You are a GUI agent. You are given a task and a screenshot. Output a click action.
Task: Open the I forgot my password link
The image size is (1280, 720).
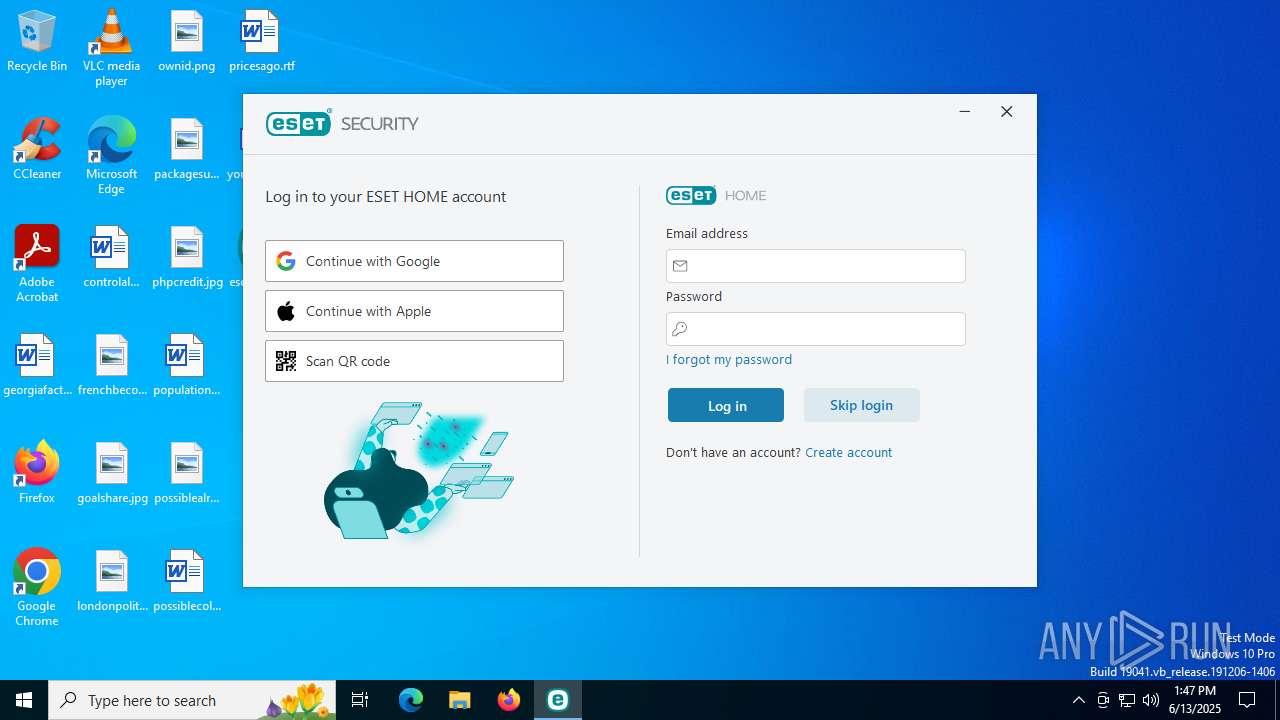(x=729, y=360)
